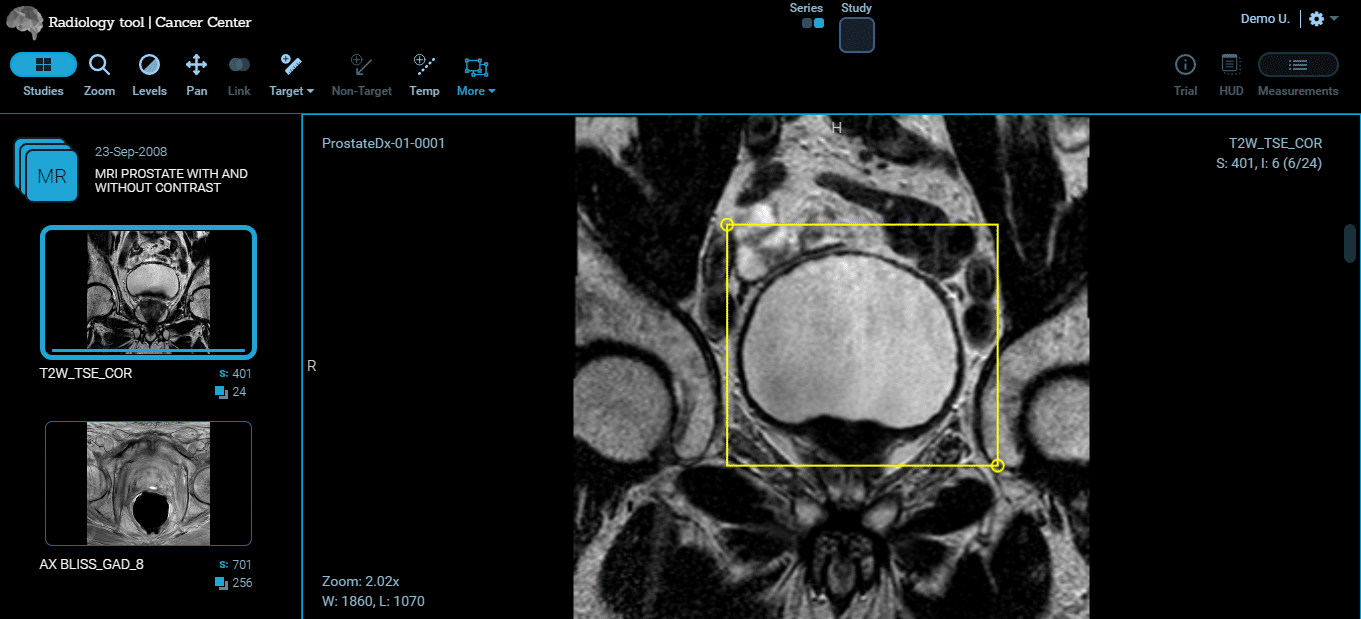Viewport: 1361px width, 619px height.
Task: Select the AX BLISS_GAD_8 series thumbnail
Action: click(x=148, y=483)
